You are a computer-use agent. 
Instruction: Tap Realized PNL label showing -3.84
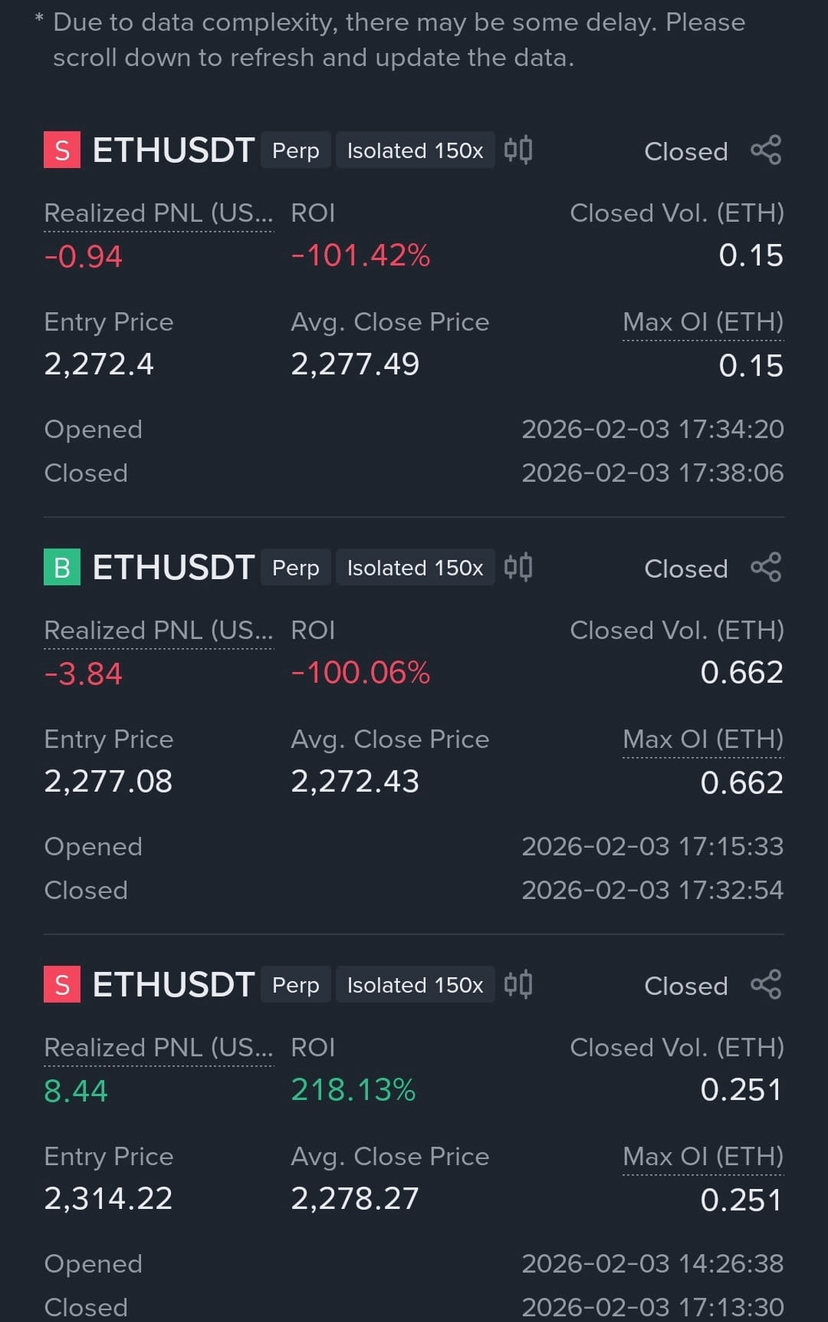pos(158,630)
